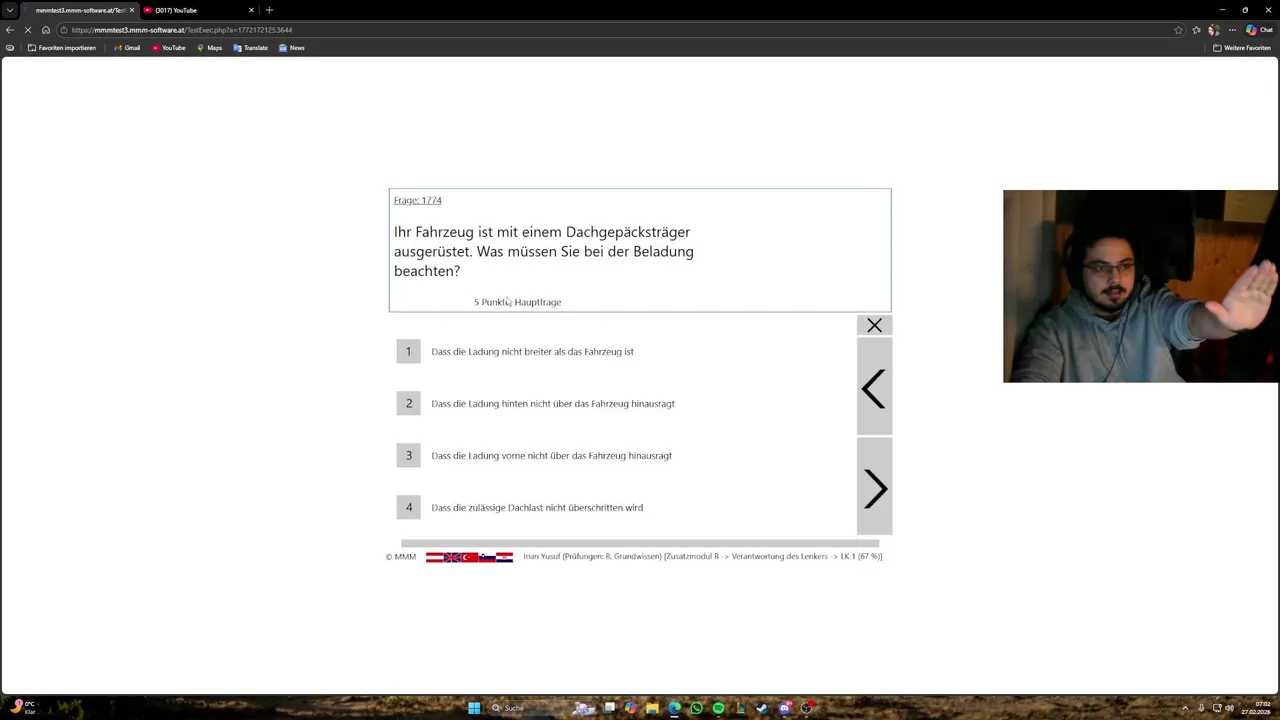Click the address bar URL field

pos(620,30)
